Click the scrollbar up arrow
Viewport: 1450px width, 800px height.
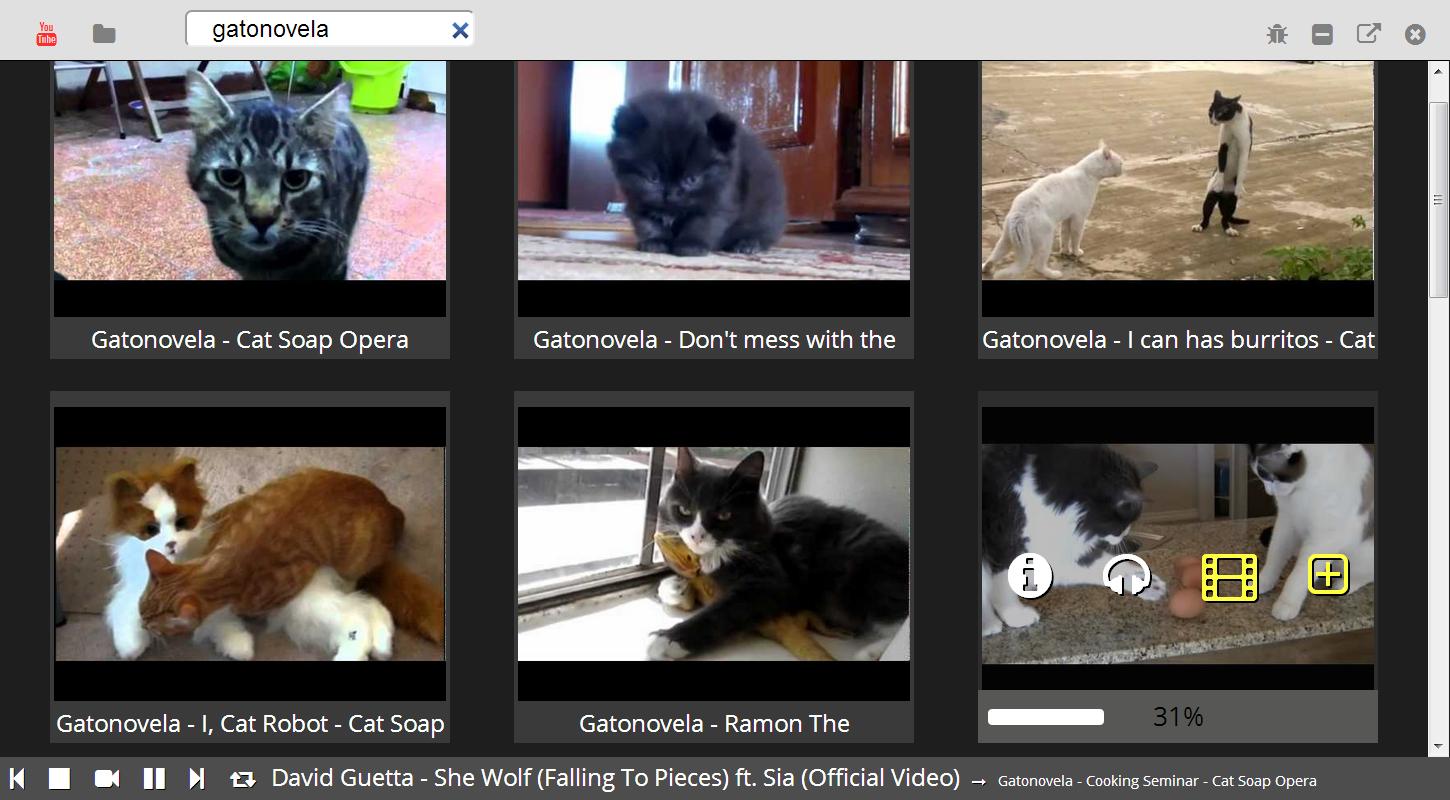pyautogui.click(x=1439, y=73)
